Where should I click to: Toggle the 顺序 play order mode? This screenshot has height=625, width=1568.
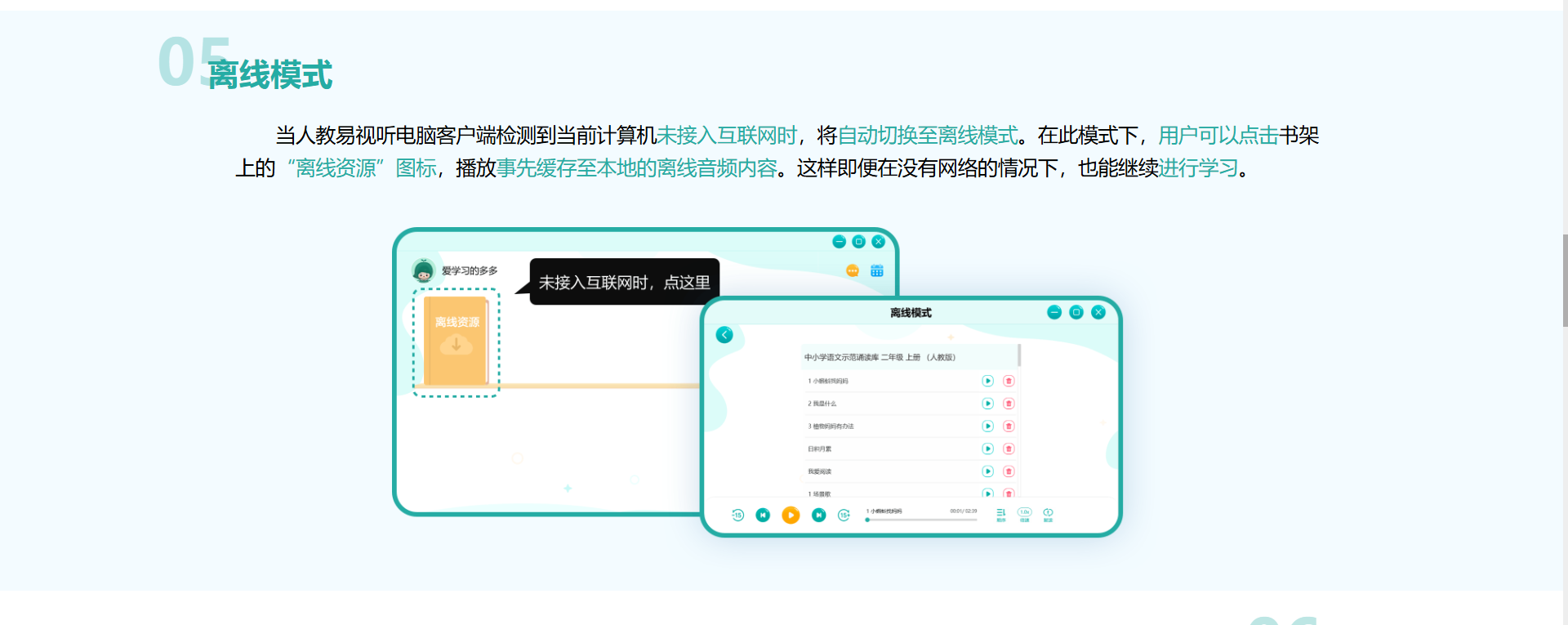click(1000, 514)
